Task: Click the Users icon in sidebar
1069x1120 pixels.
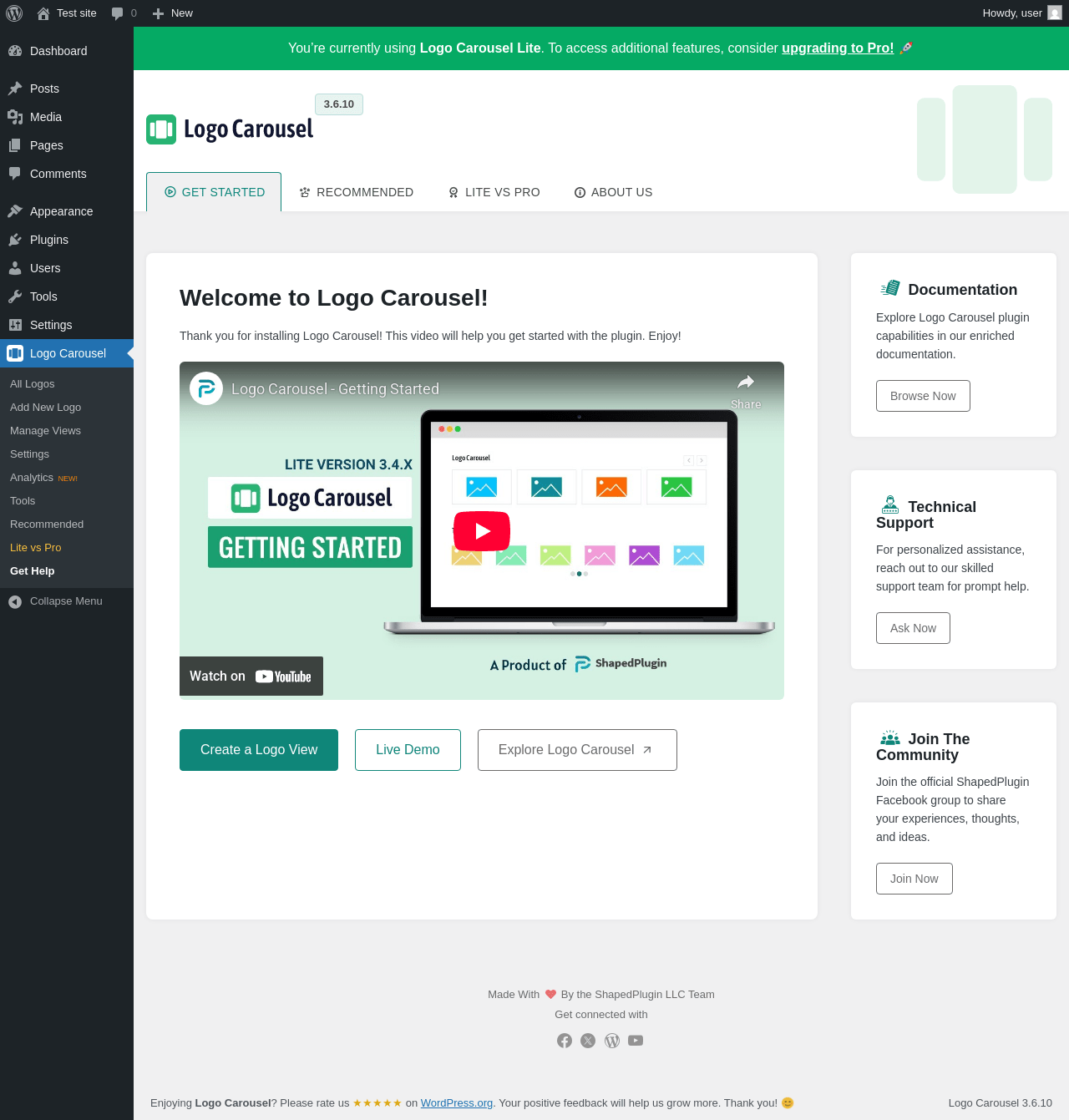Action: (15, 268)
